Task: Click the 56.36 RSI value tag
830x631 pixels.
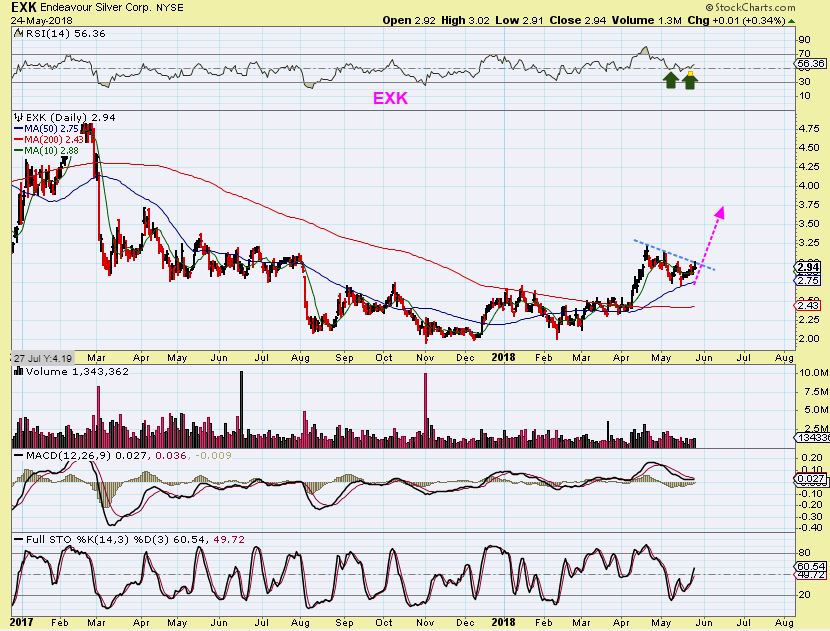Action: click(810, 64)
